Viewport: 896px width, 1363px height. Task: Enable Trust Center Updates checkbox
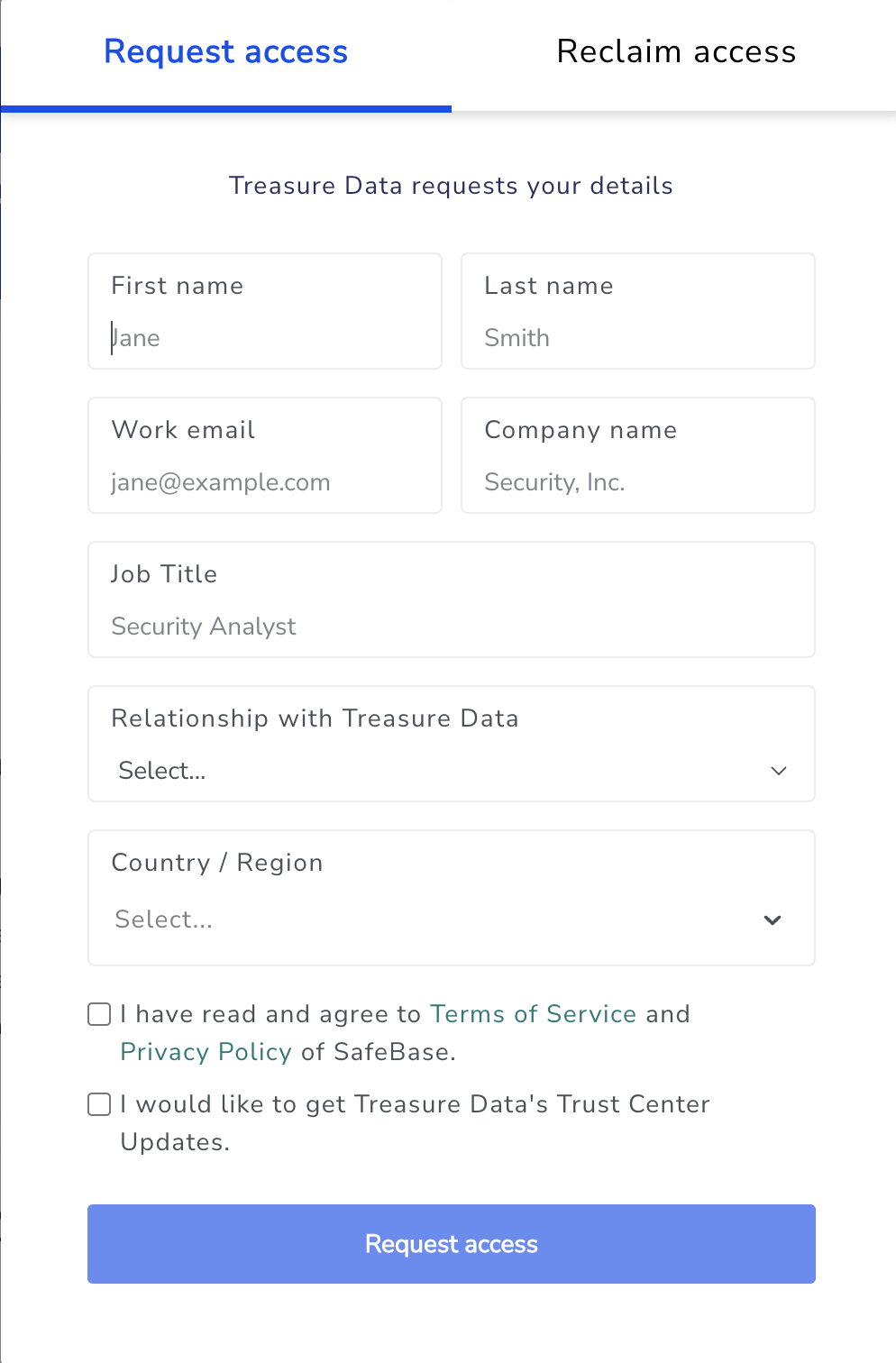click(x=99, y=1104)
